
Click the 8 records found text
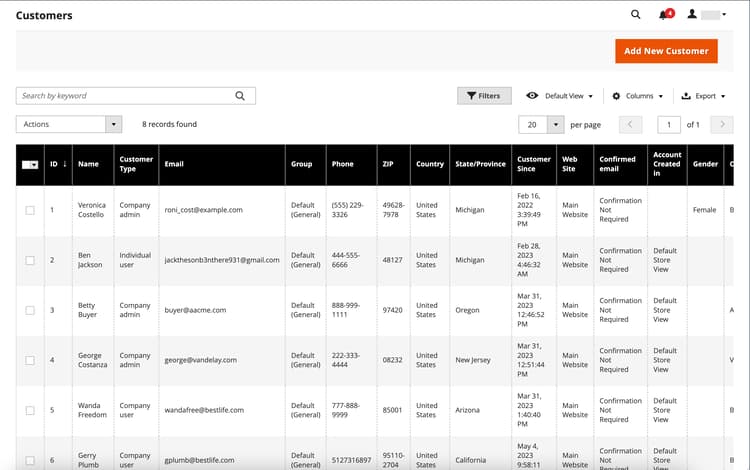click(x=169, y=124)
